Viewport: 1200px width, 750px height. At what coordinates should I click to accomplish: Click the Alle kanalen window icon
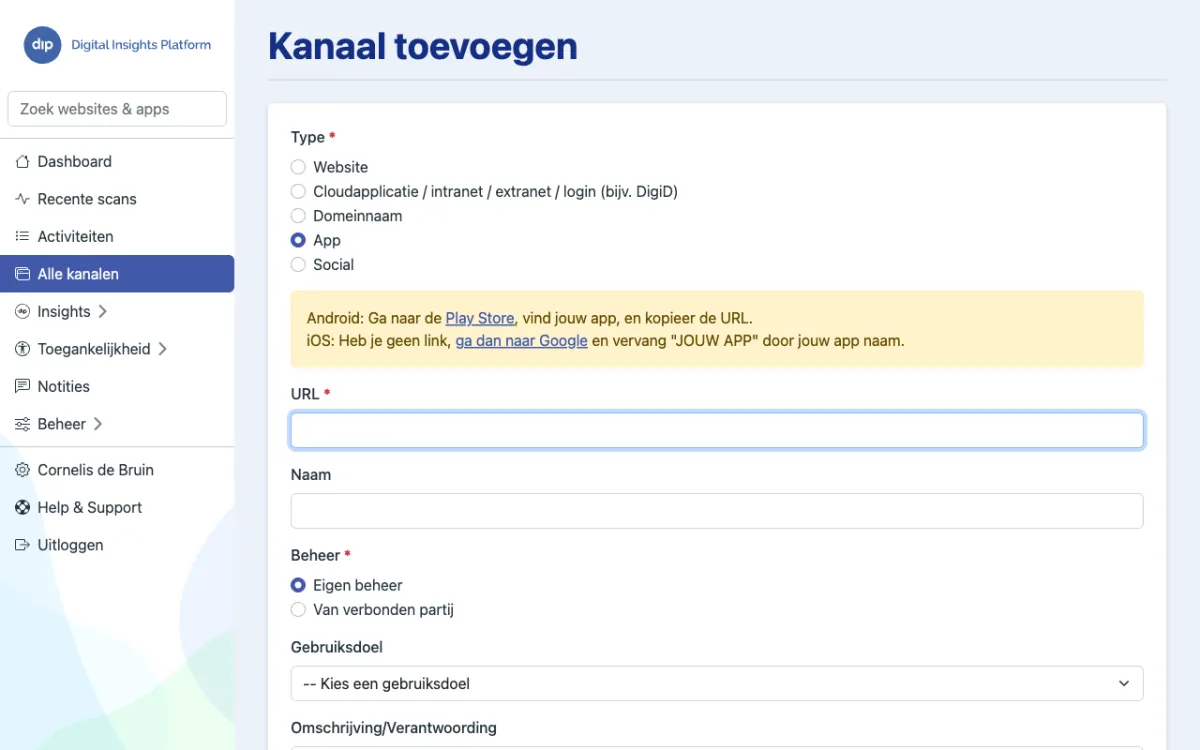tap(22, 274)
